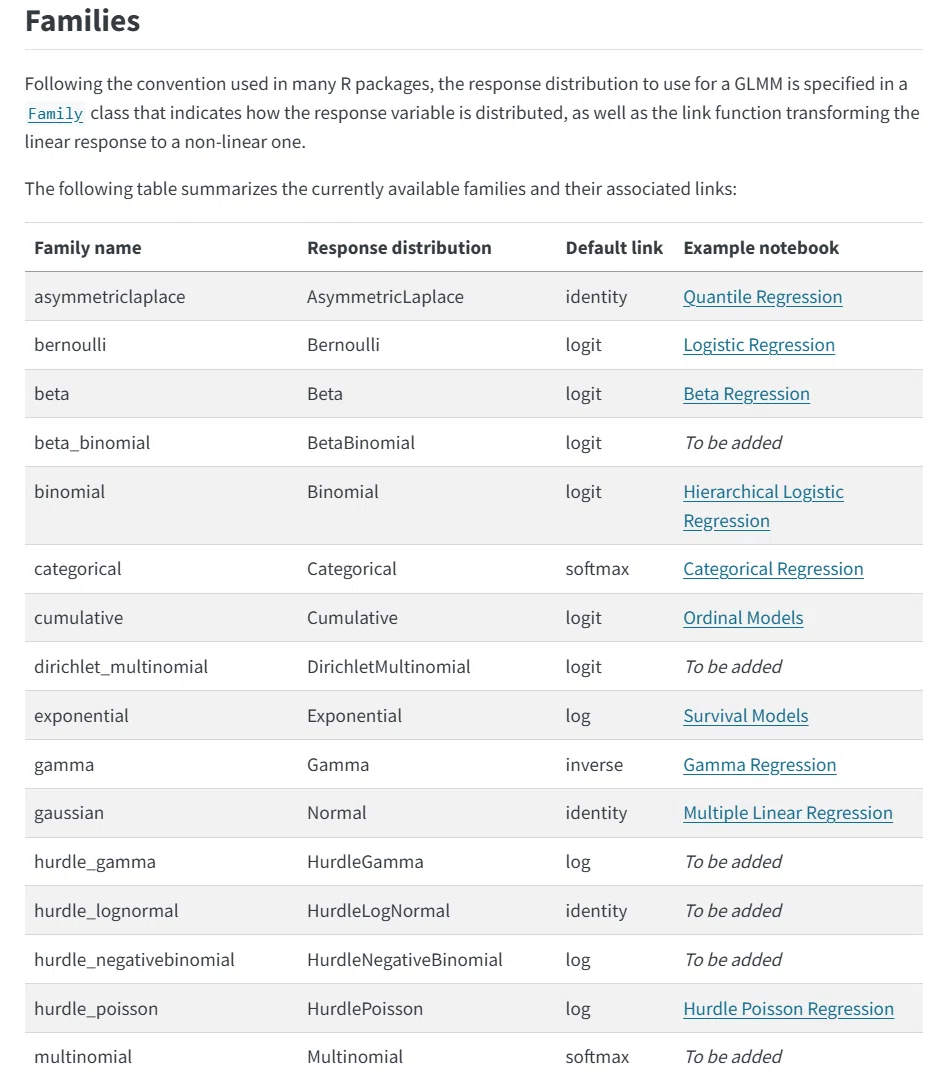Open the Gamma Regression example
This screenshot has width=944, height=1075.
coord(760,765)
